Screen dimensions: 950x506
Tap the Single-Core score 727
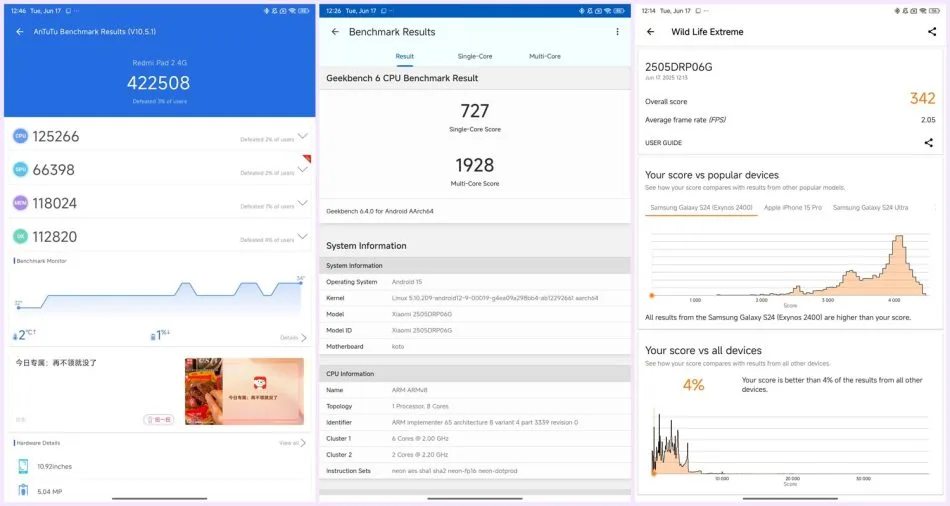[x=474, y=111]
